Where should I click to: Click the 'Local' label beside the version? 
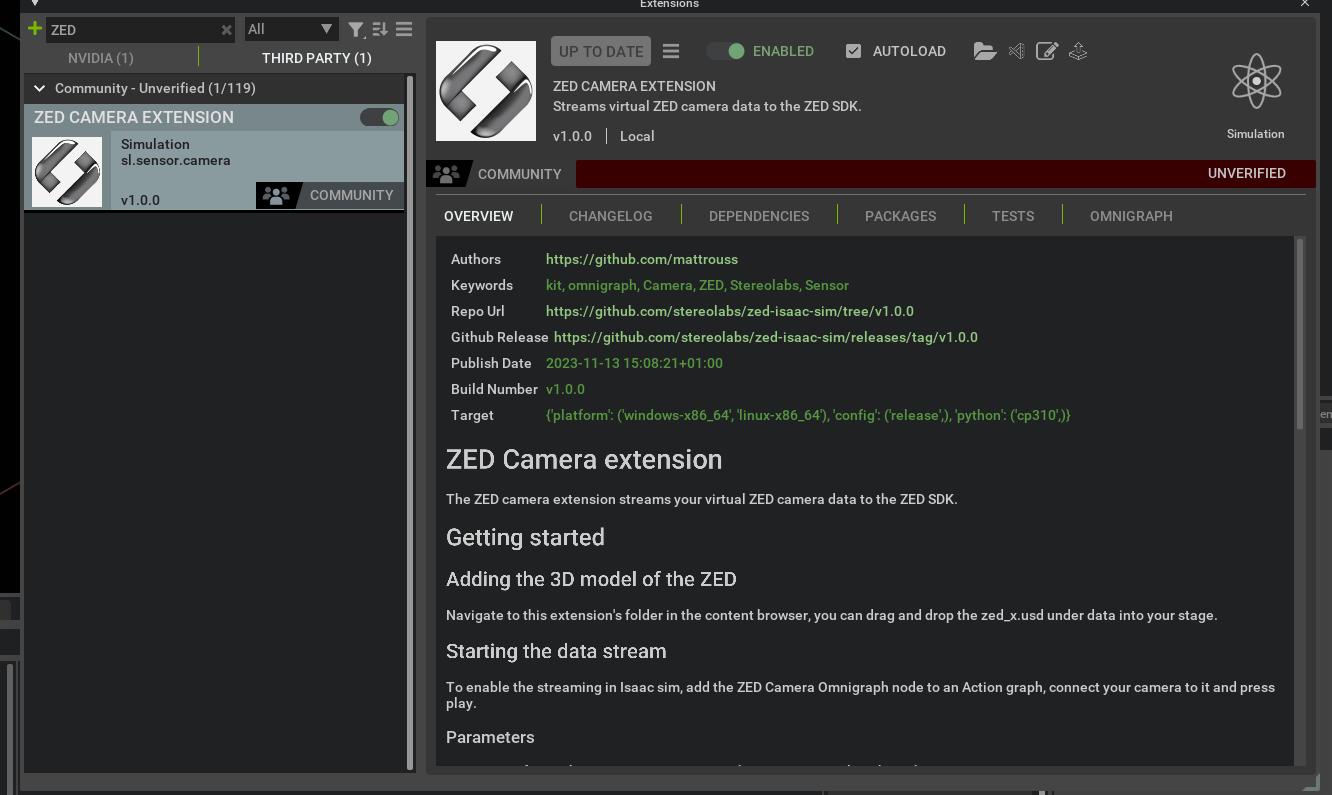637,136
